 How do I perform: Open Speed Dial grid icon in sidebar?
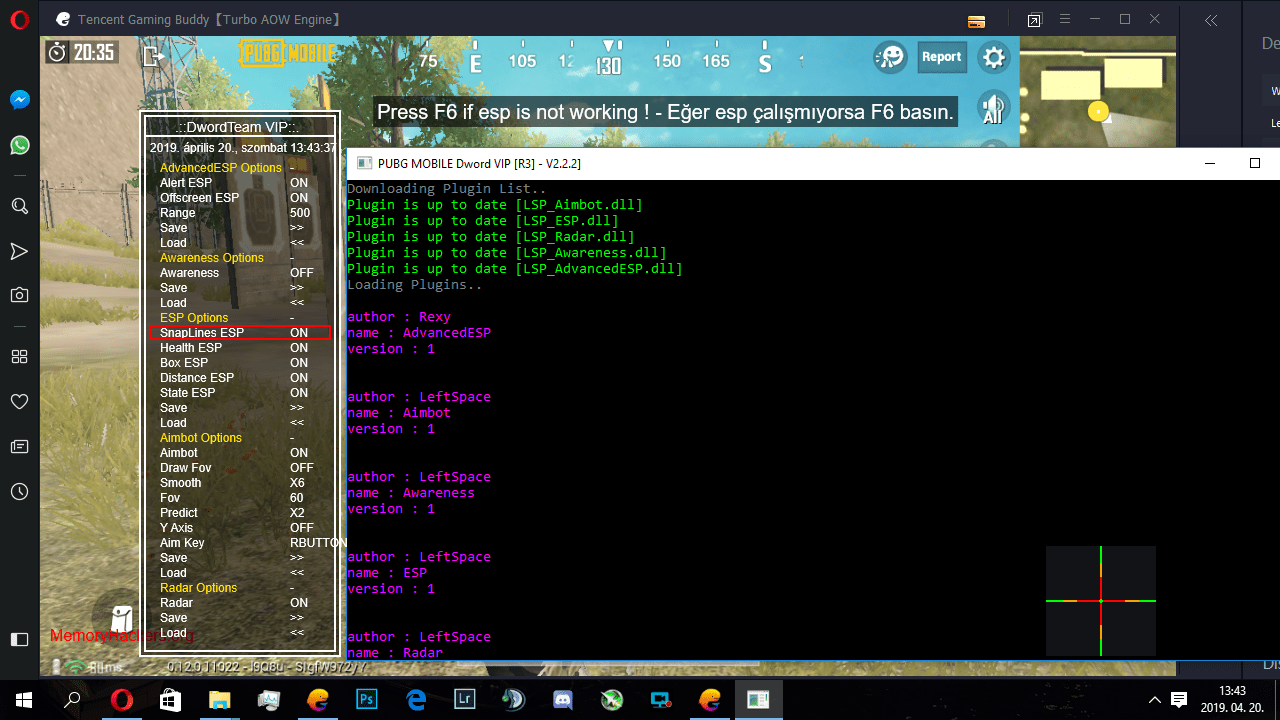point(19,356)
